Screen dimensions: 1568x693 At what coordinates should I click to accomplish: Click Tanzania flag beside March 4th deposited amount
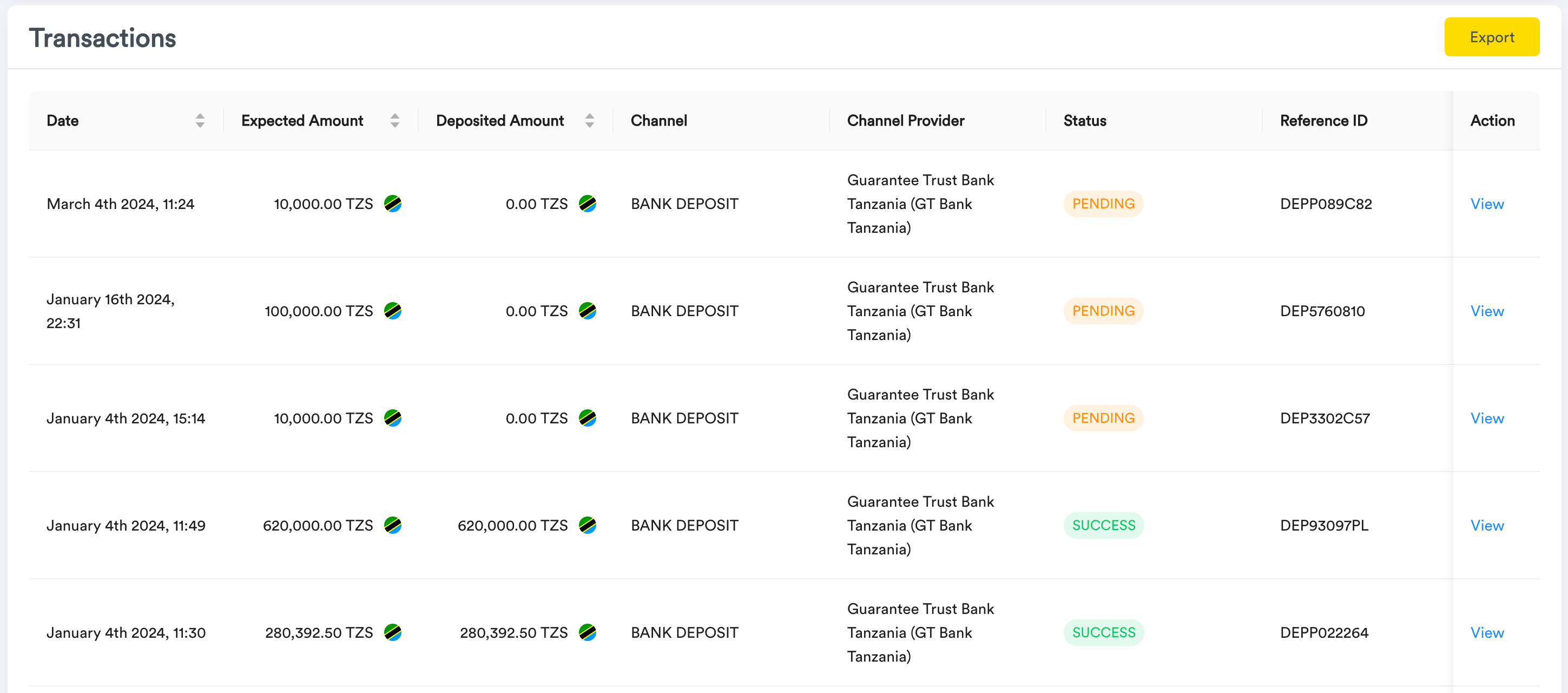coord(588,204)
